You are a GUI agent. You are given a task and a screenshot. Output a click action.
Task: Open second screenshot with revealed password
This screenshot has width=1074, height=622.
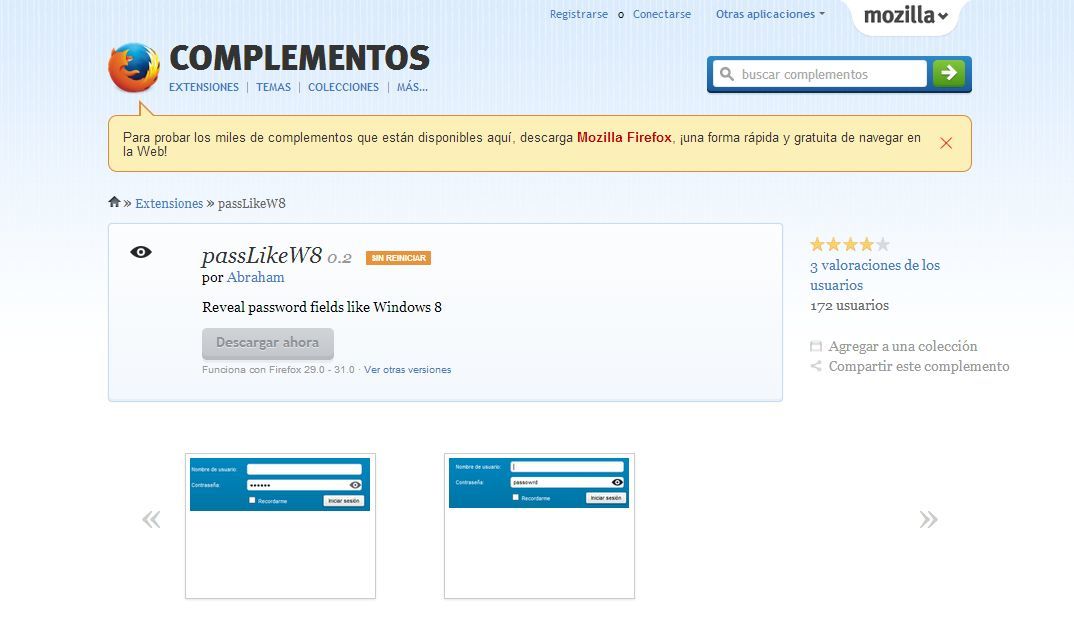click(x=539, y=525)
